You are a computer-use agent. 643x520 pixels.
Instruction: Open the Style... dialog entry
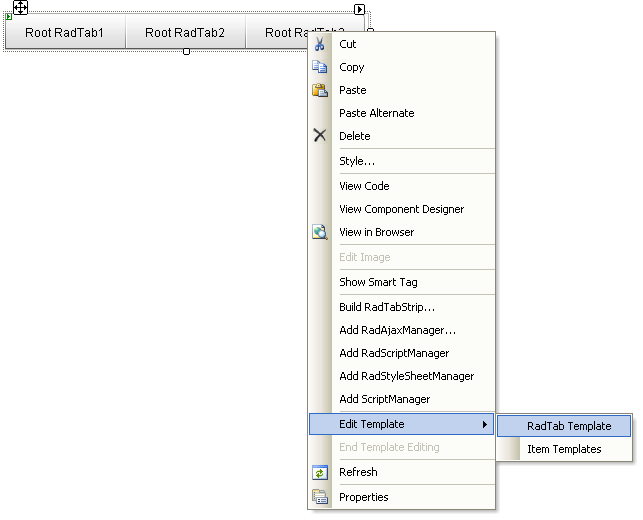[x=401, y=161]
